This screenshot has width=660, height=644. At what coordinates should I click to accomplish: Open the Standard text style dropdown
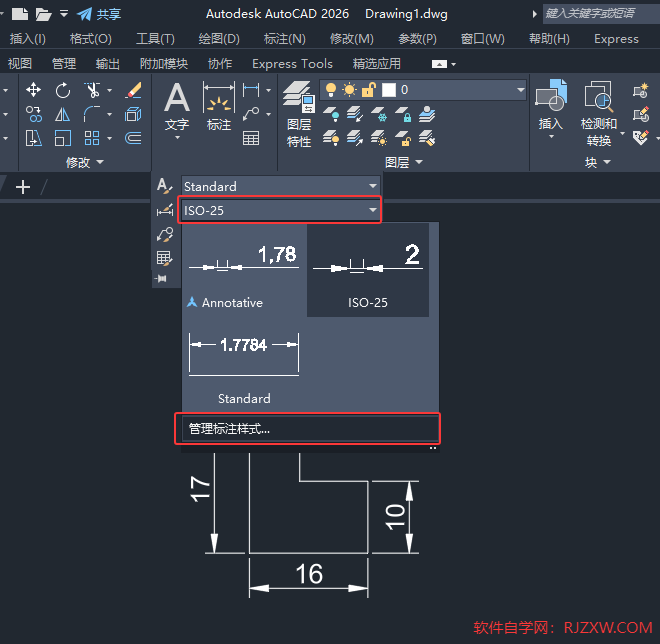point(373,186)
